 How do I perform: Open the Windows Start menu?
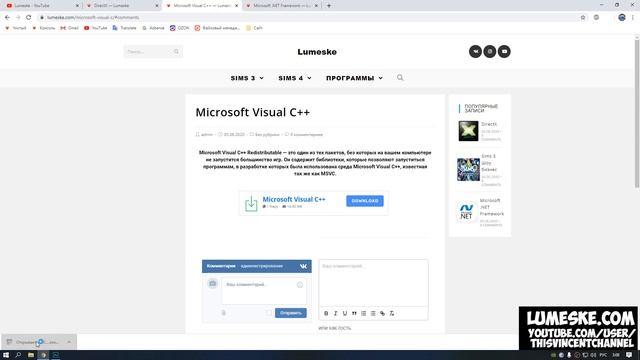pos(6,355)
